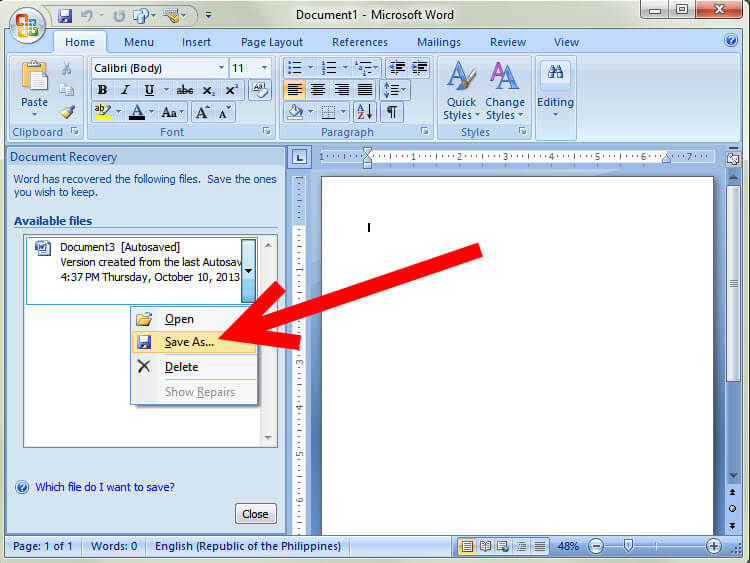Image resolution: width=750 pixels, height=563 pixels.
Task: Toggle Center alignment
Action: [x=318, y=90]
